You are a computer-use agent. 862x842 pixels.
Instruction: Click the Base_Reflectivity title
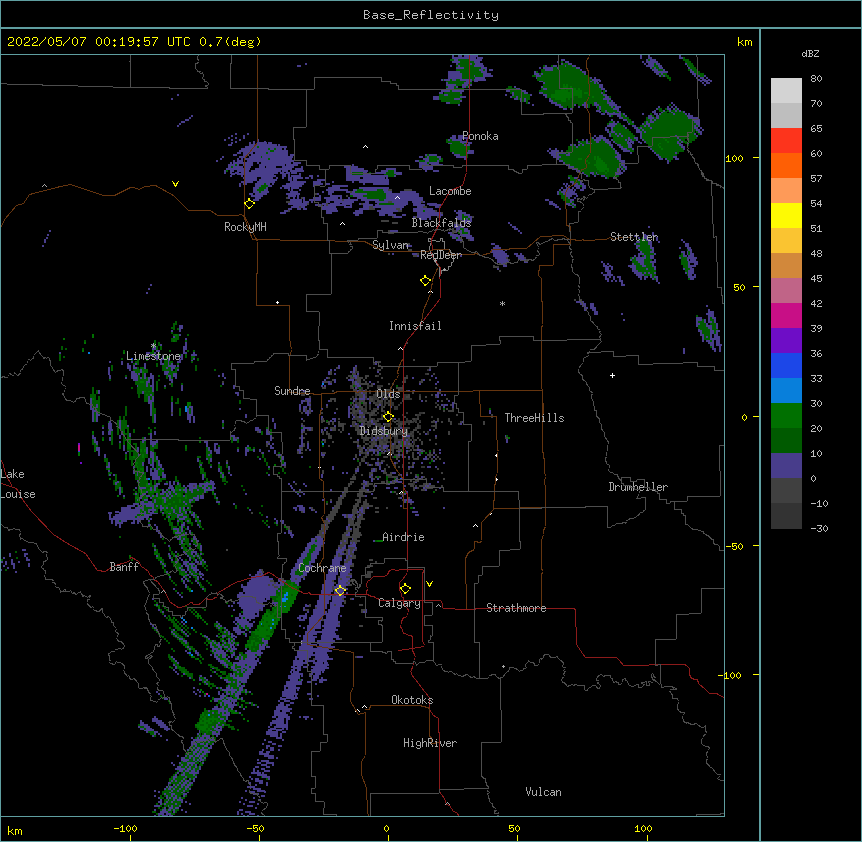tap(431, 15)
